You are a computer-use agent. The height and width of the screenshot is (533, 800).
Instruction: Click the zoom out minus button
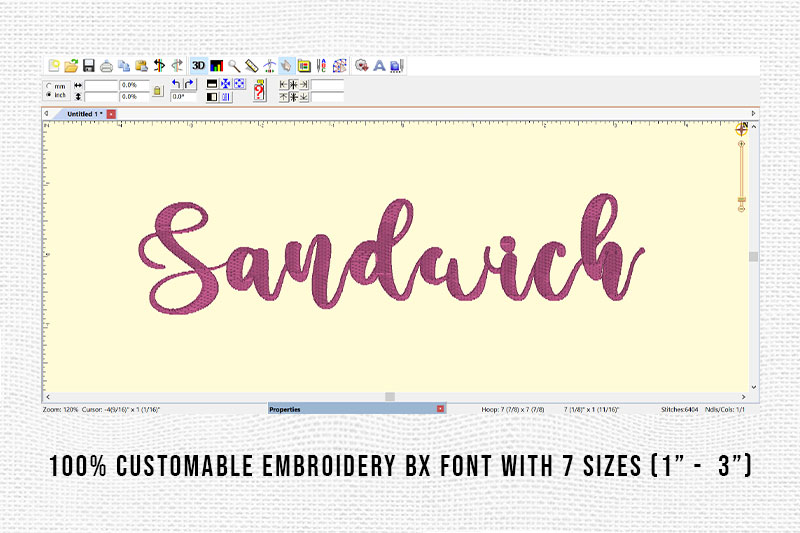(x=741, y=209)
